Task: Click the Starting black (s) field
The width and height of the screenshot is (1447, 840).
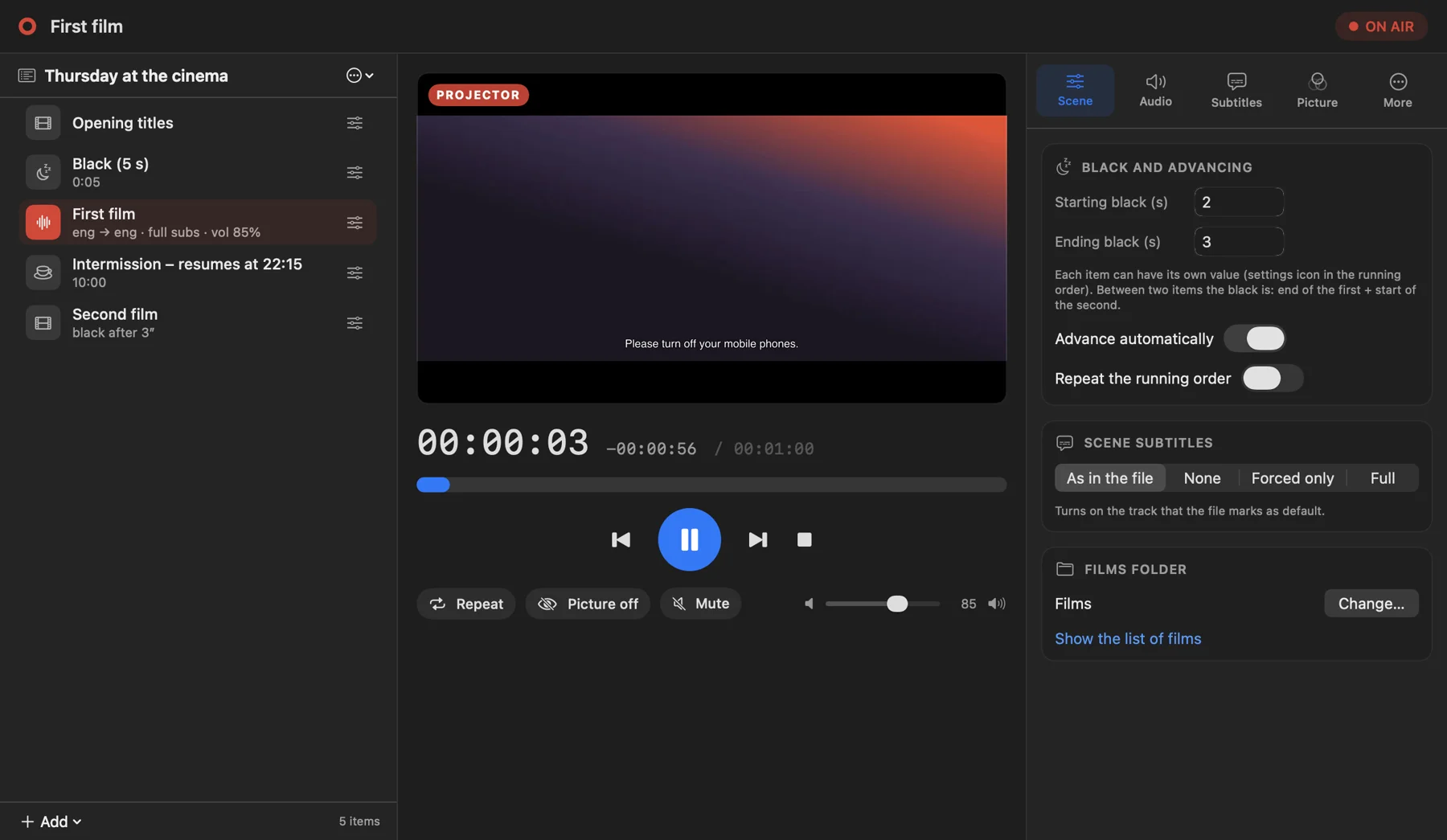Action: [x=1239, y=202]
